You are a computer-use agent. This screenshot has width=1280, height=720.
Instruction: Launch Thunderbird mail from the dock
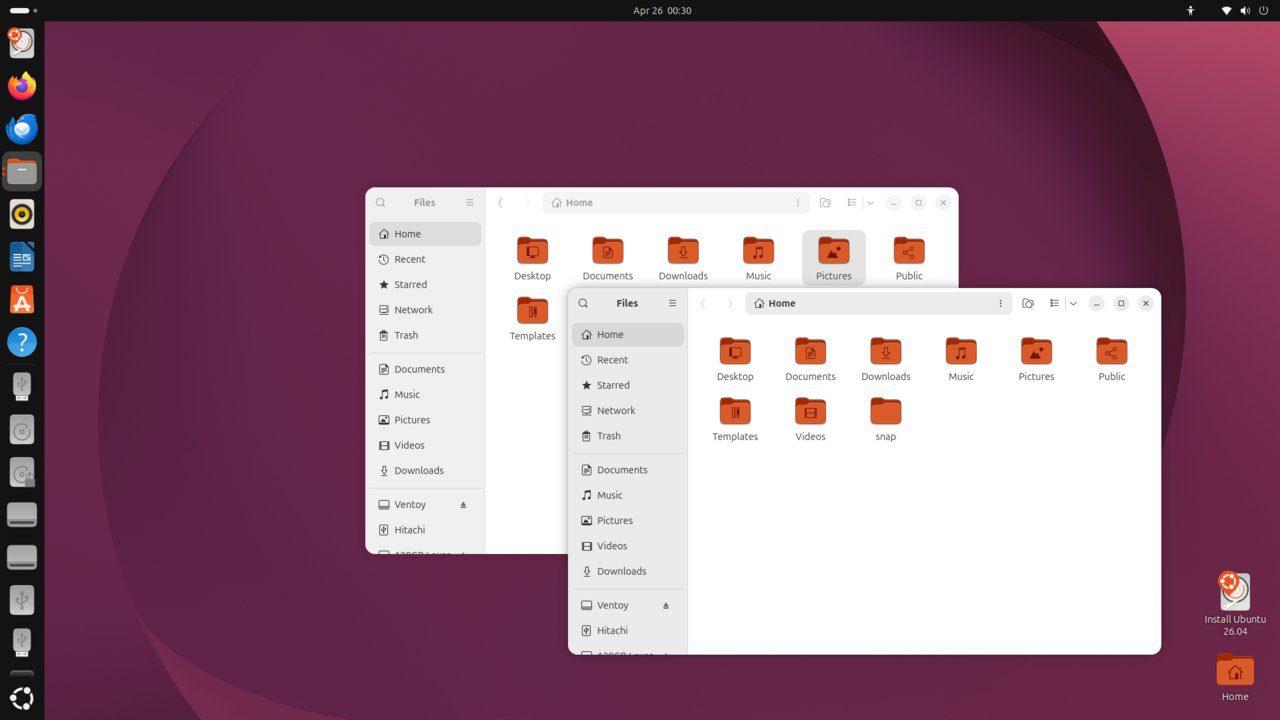click(22, 129)
